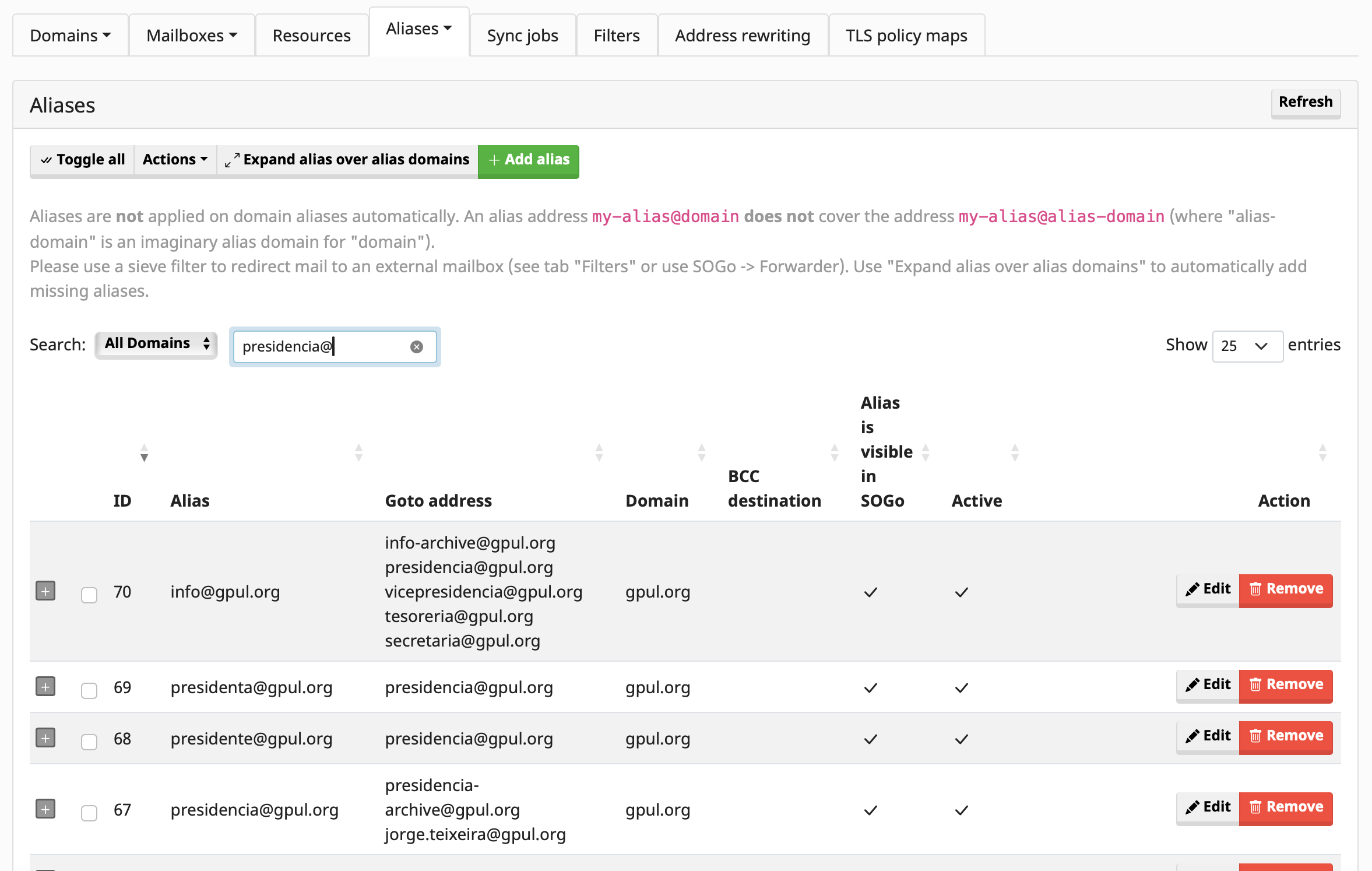Screen dimensions: 1372x871
Task: Edit the presidenta@gpul.org alias
Action: (x=1208, y=685)
